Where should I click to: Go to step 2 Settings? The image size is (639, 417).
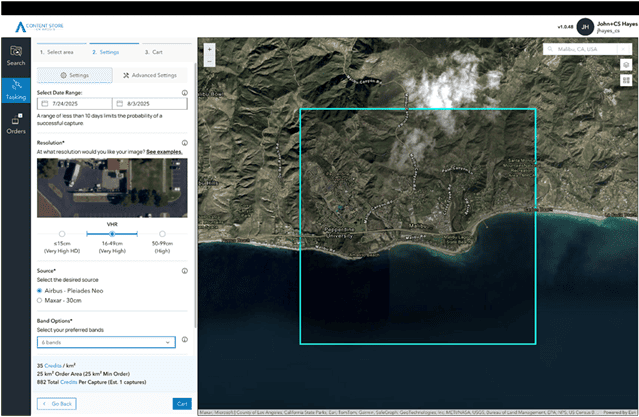(x=106, y=52)
